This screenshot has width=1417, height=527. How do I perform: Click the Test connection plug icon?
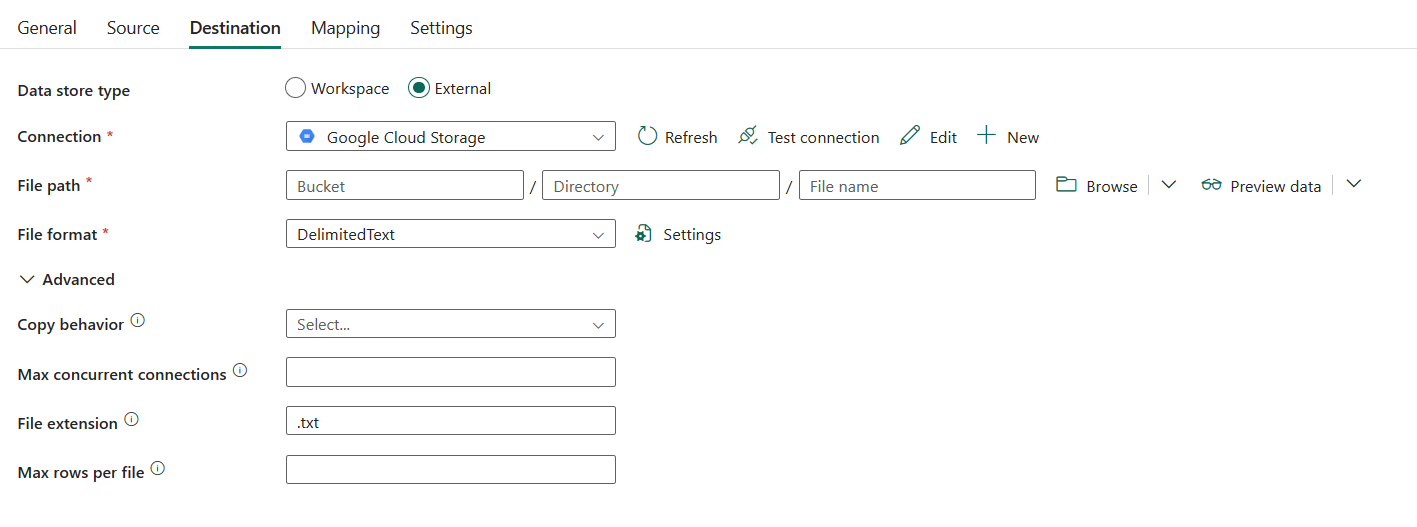tap(748, 136)
